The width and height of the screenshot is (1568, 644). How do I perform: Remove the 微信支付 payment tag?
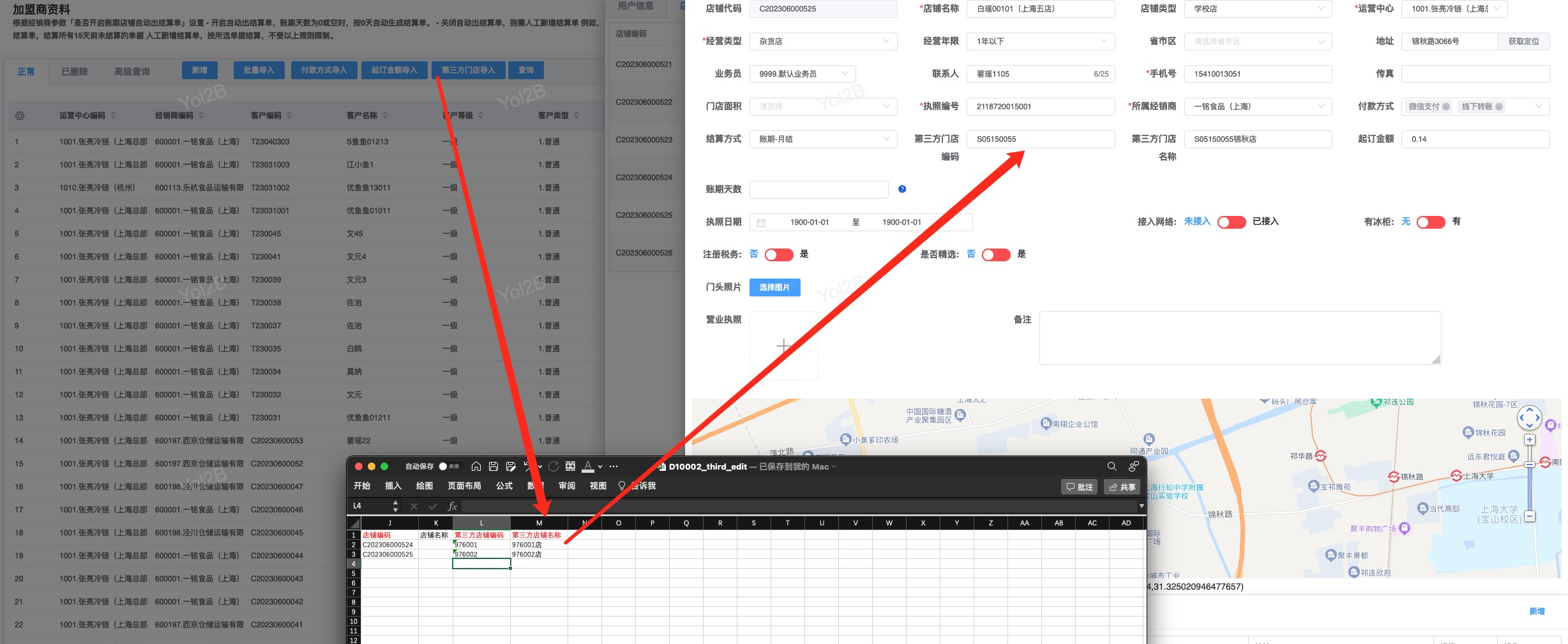pyautogui.click(x=1446, y=107)
